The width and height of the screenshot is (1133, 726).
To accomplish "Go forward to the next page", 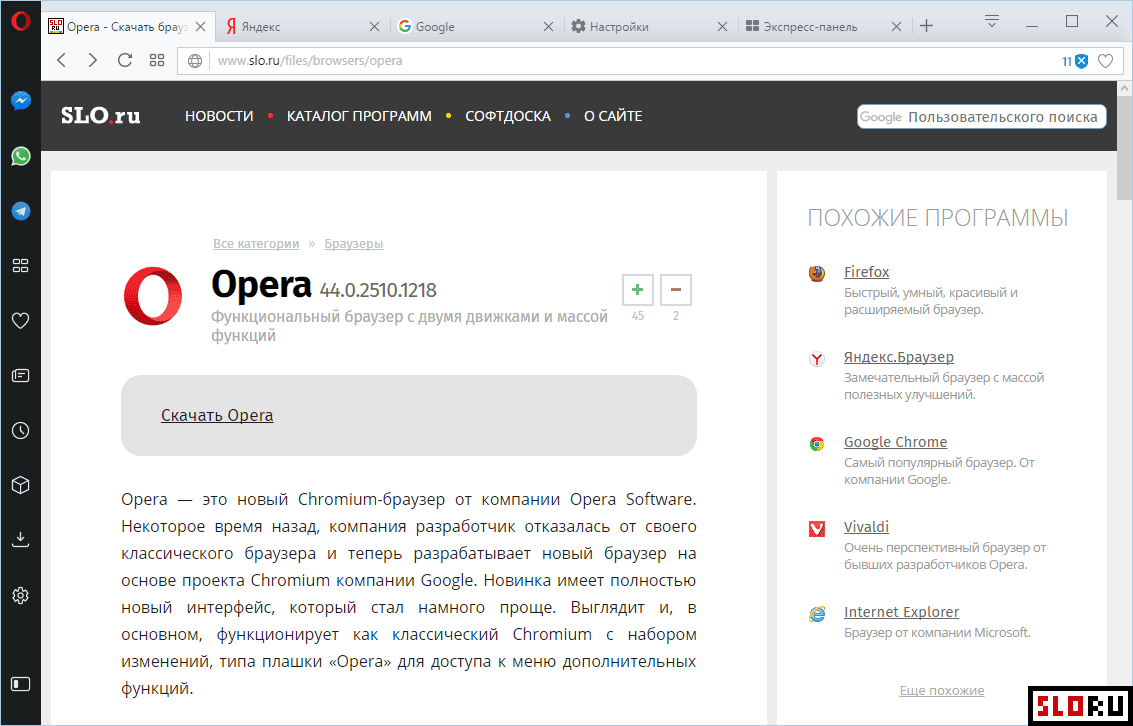I will click(92, 61).
